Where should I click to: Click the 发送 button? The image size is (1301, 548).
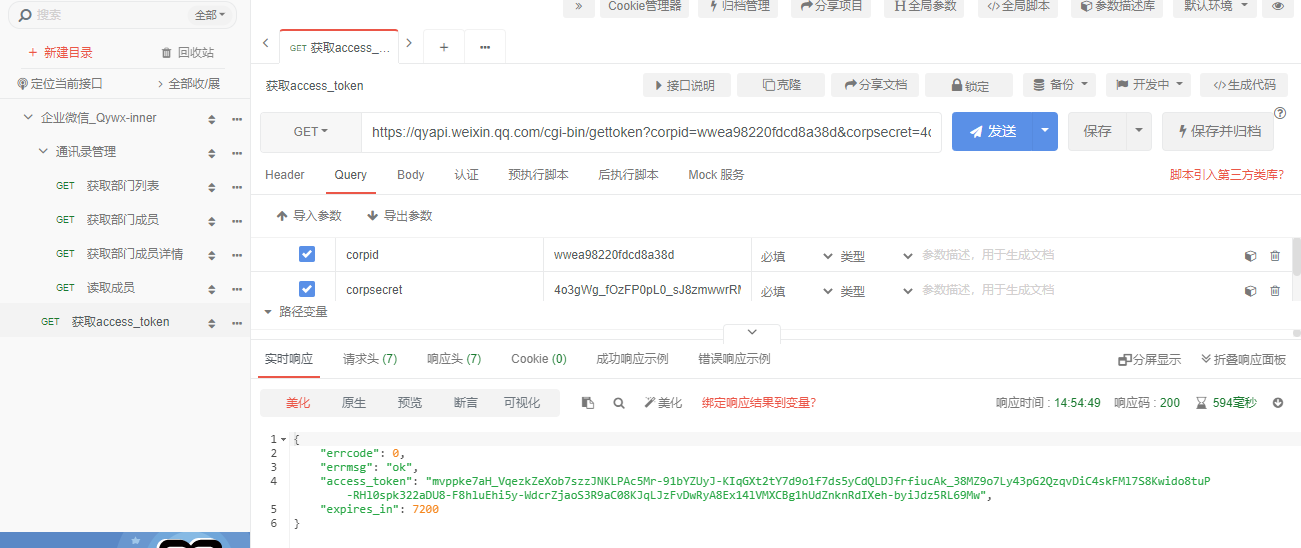pos(991,132)
